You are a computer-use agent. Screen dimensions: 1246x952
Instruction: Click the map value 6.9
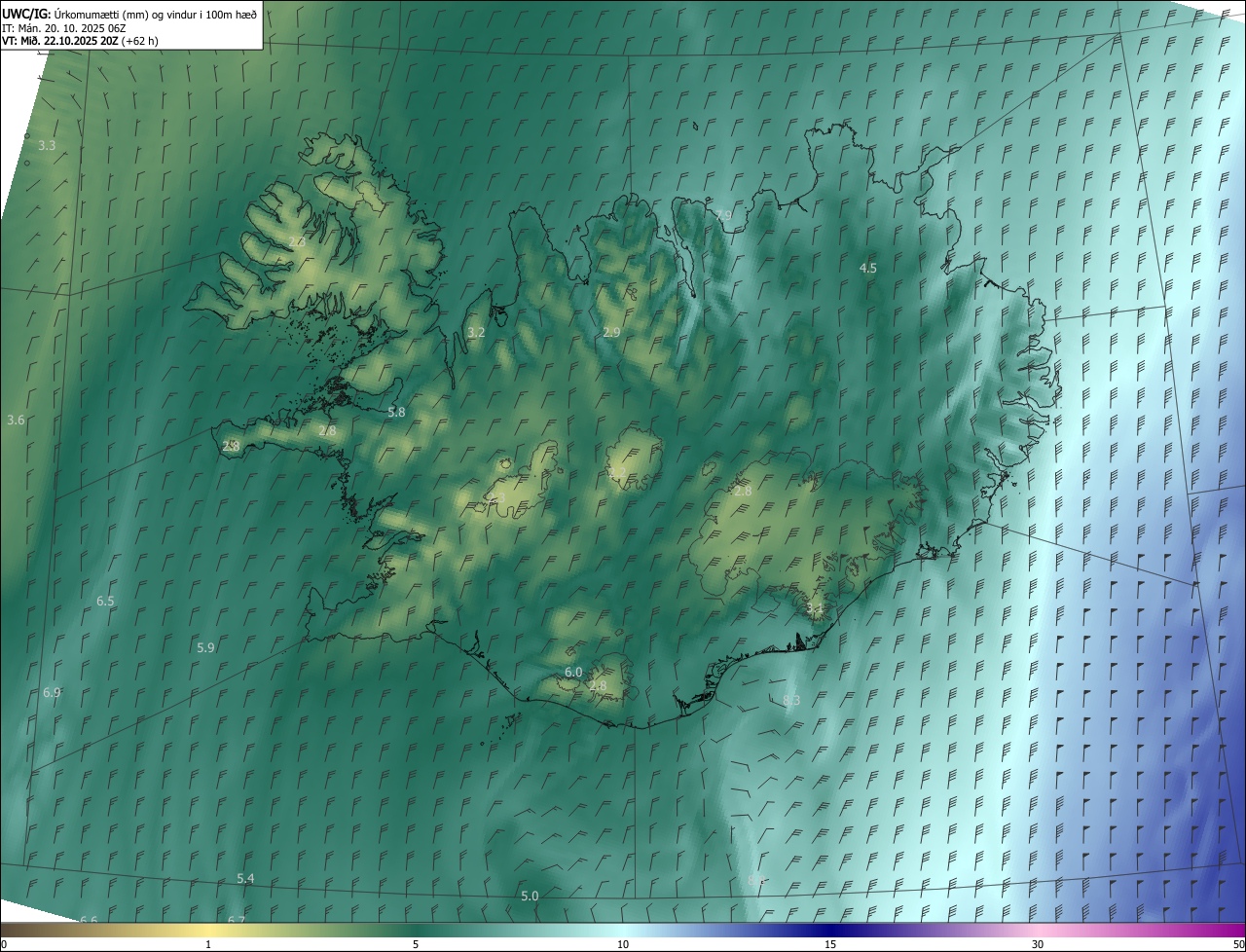(52, 692)
